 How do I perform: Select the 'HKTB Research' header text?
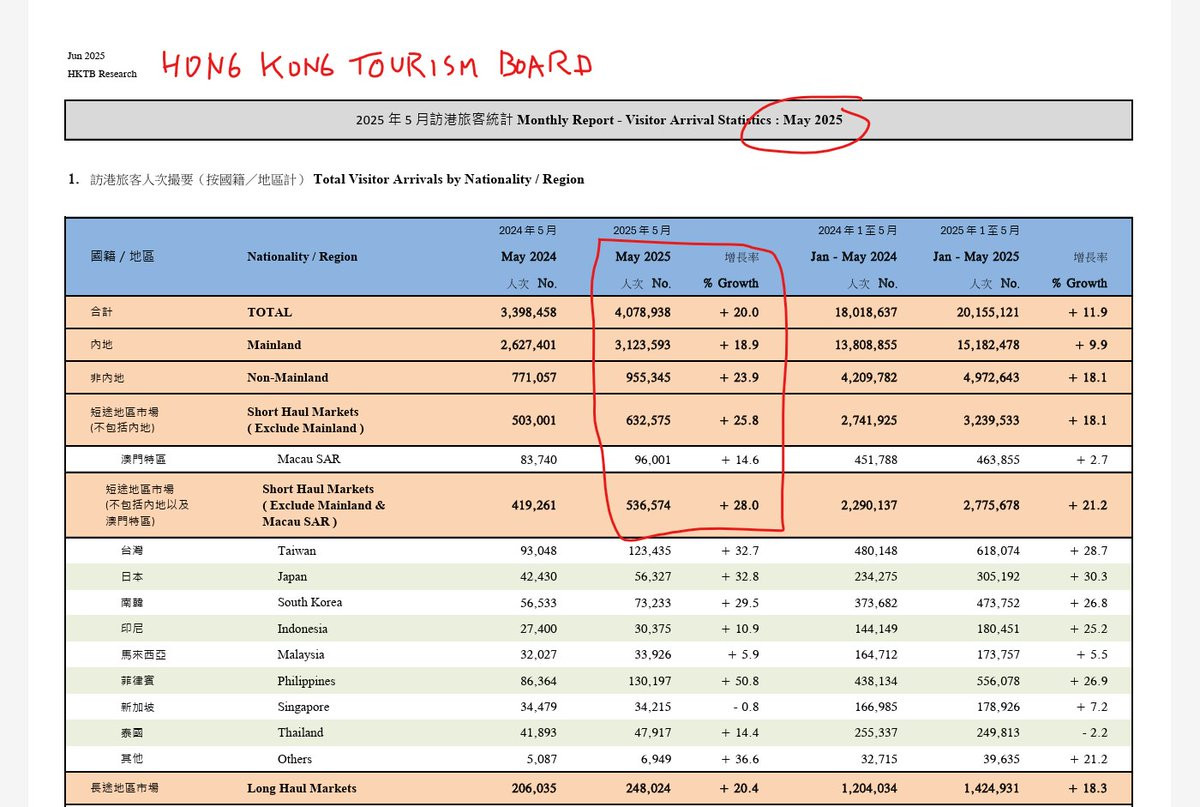point(102,74)
